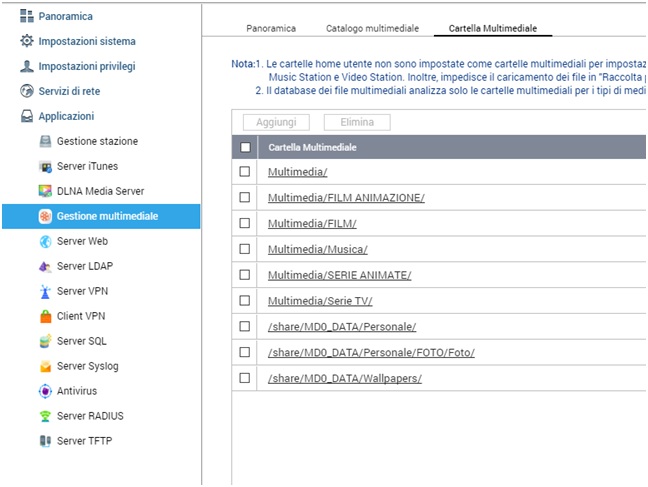The height and width of the screenshot is (487, 648).
Task: Toggle the select-all checkbox in table header
Action: [x=245, y=147]
